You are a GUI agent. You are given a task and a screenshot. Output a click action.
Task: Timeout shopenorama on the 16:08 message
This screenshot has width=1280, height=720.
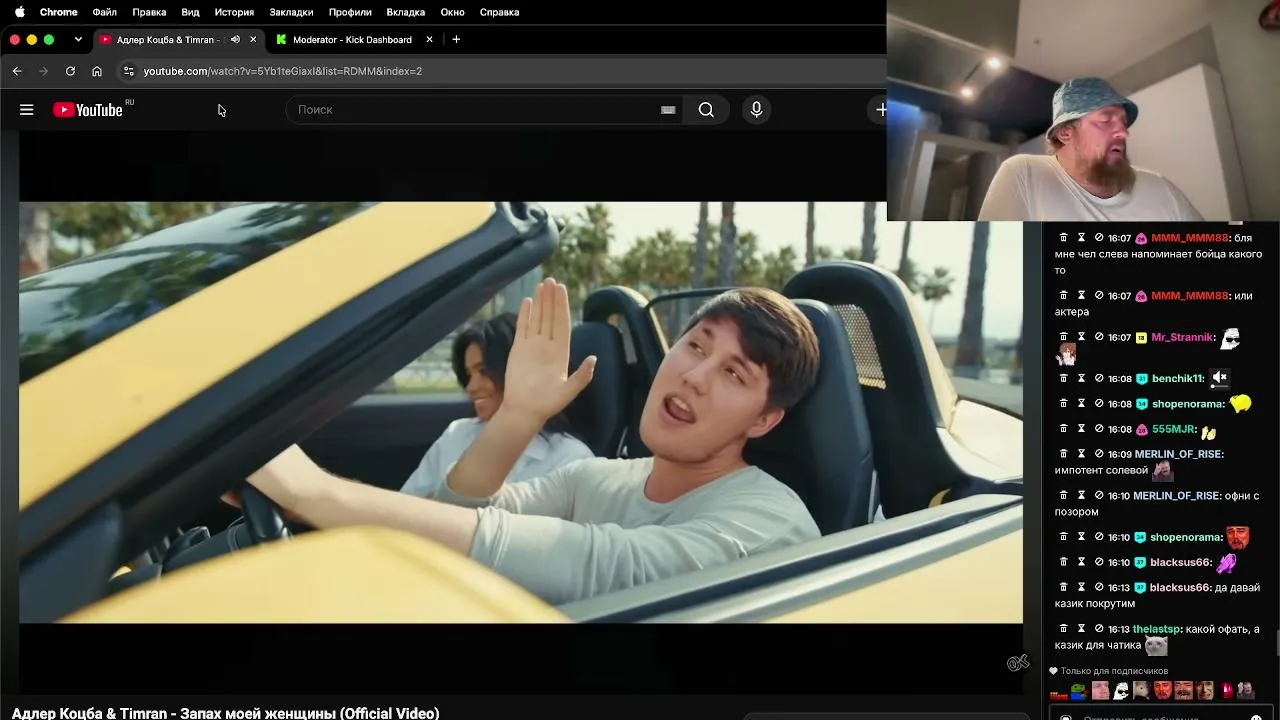(1081, 404)
